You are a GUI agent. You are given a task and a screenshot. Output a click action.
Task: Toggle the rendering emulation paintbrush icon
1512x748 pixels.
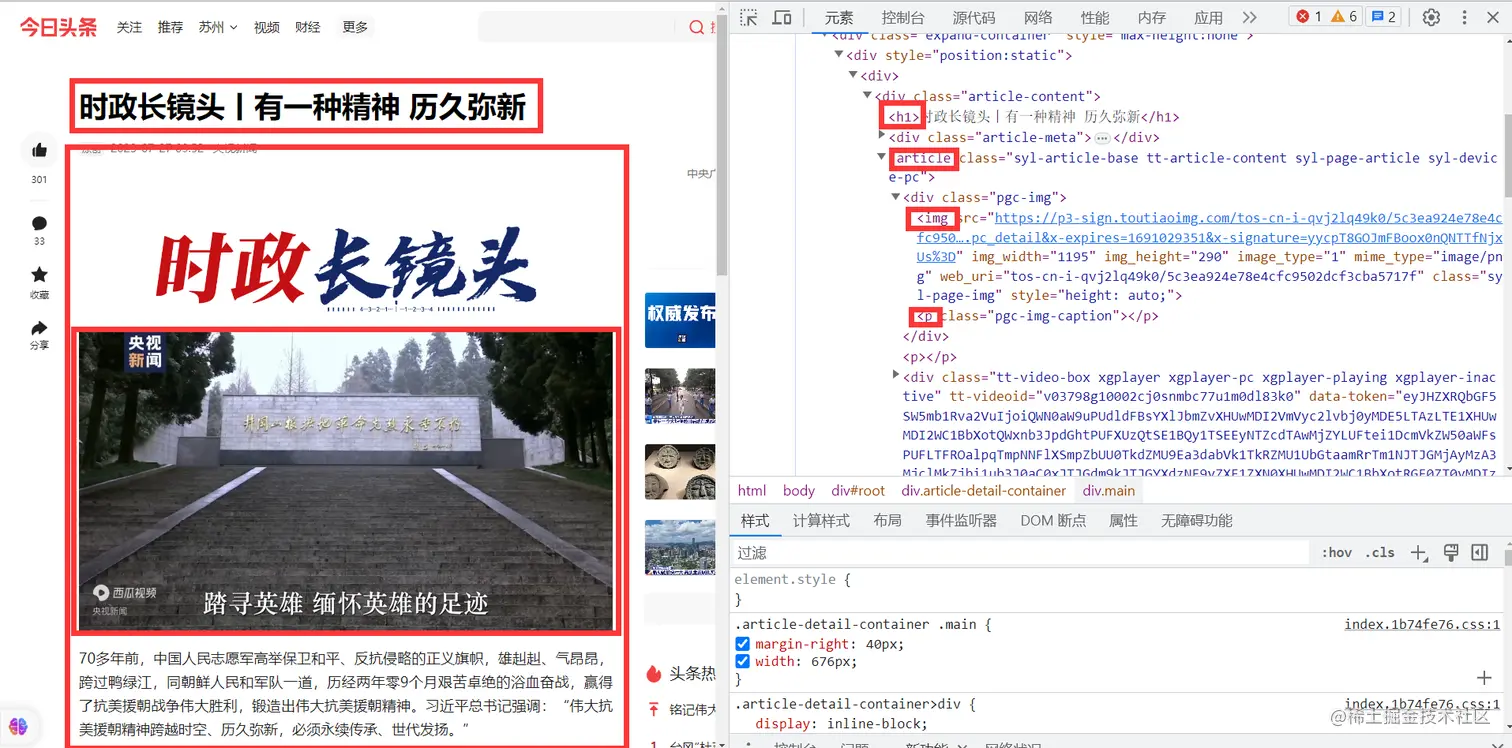pyautogui.click(x=1451, y=553)
